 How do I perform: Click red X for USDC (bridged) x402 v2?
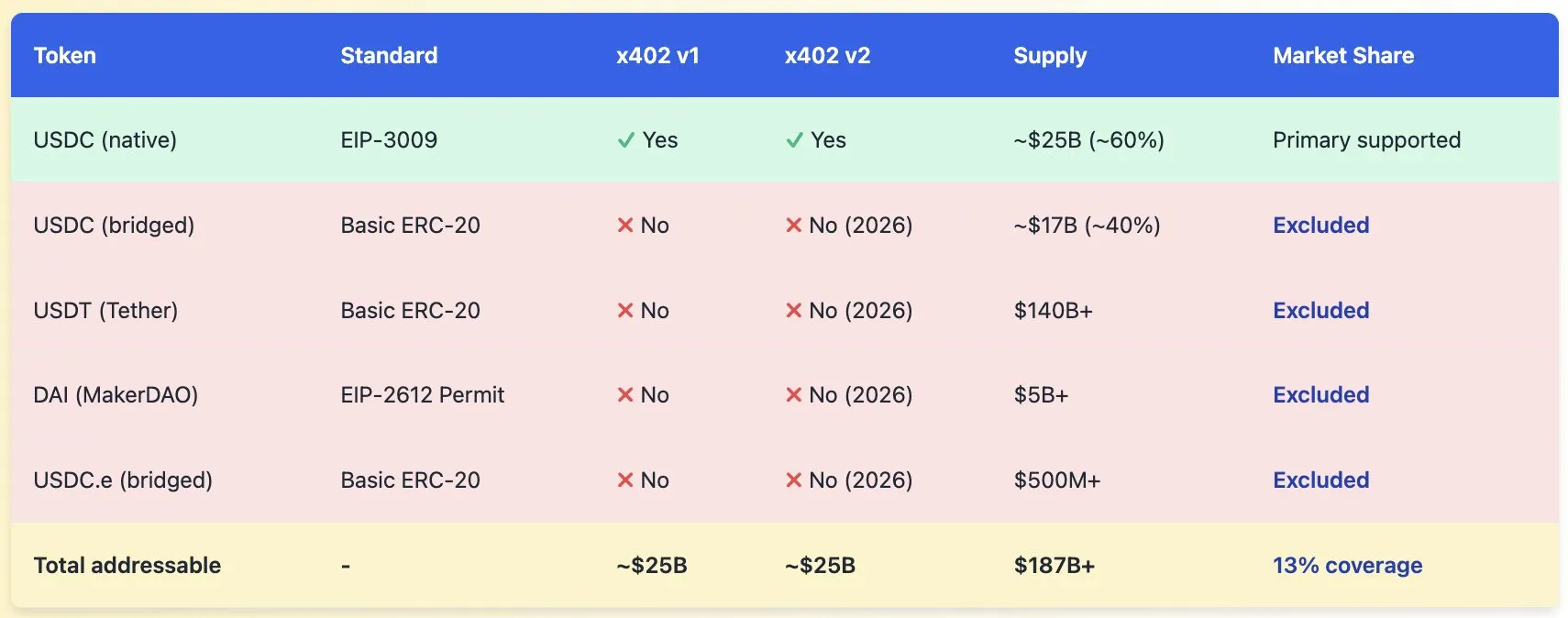[x=794, y=226]
